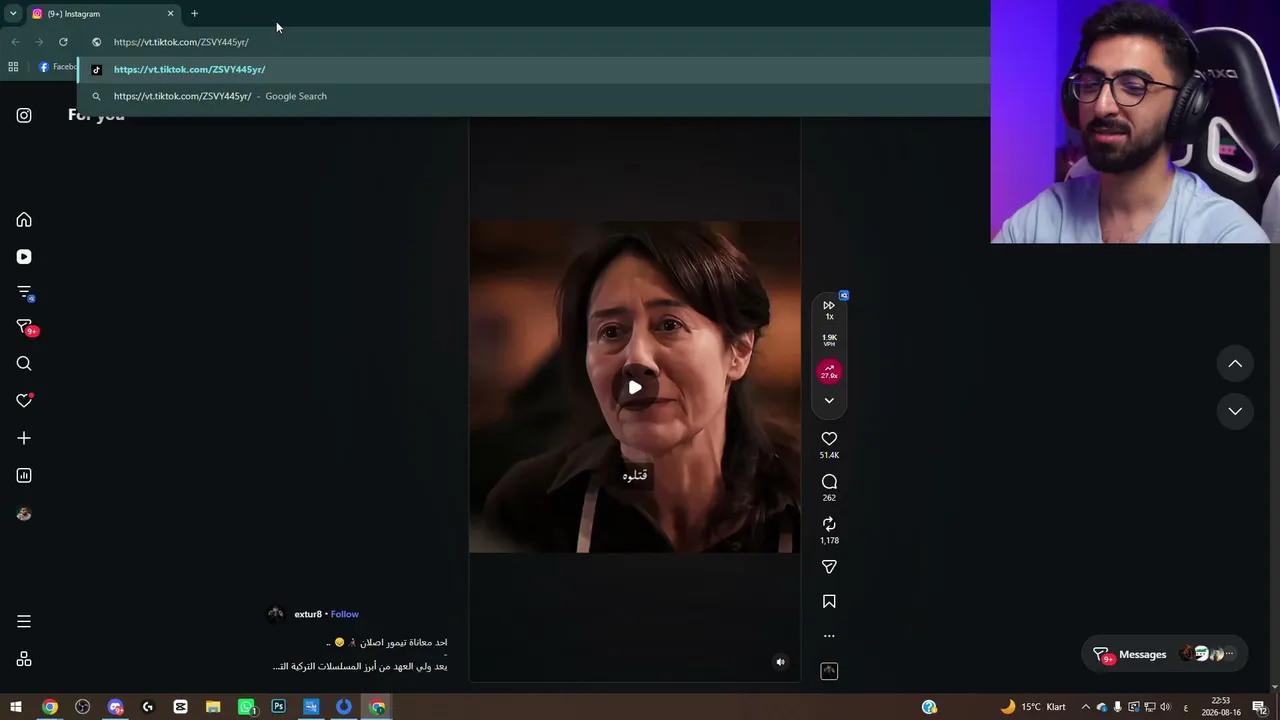
Task: Open the floating Messages panel
Action: 1164,654
